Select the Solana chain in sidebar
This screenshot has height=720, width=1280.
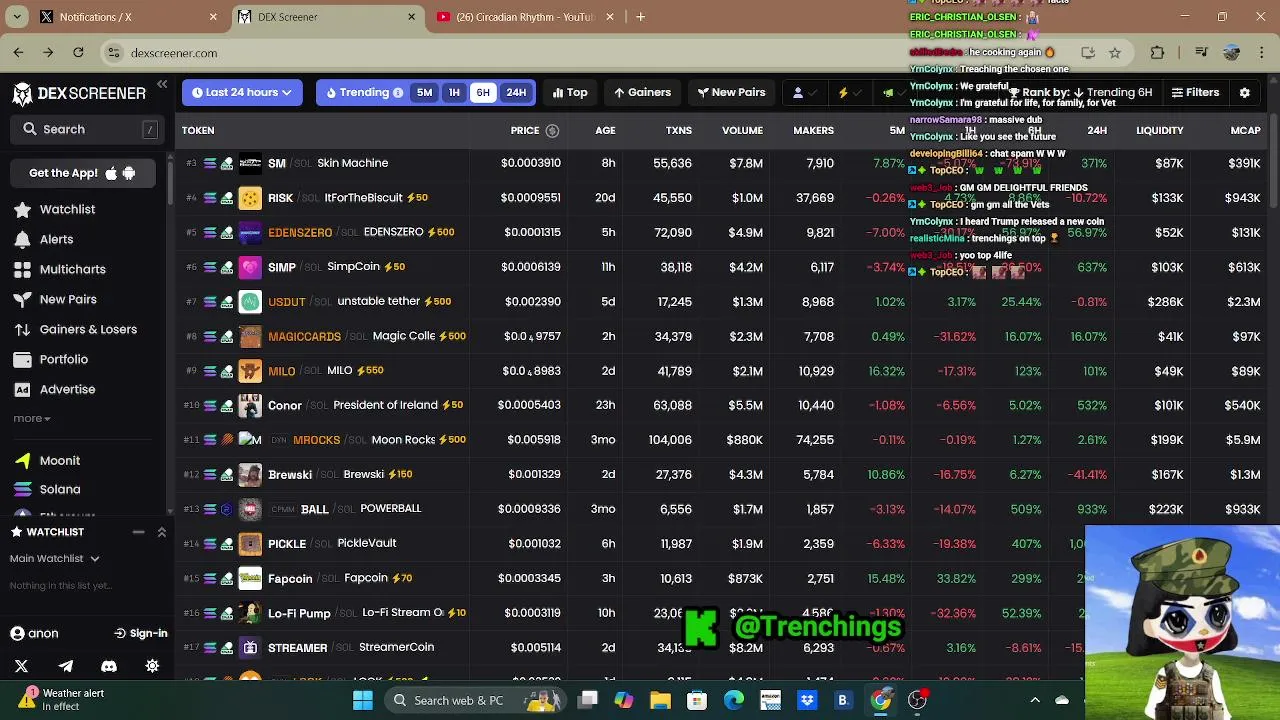pyautogui.click(x=47, y=489)
